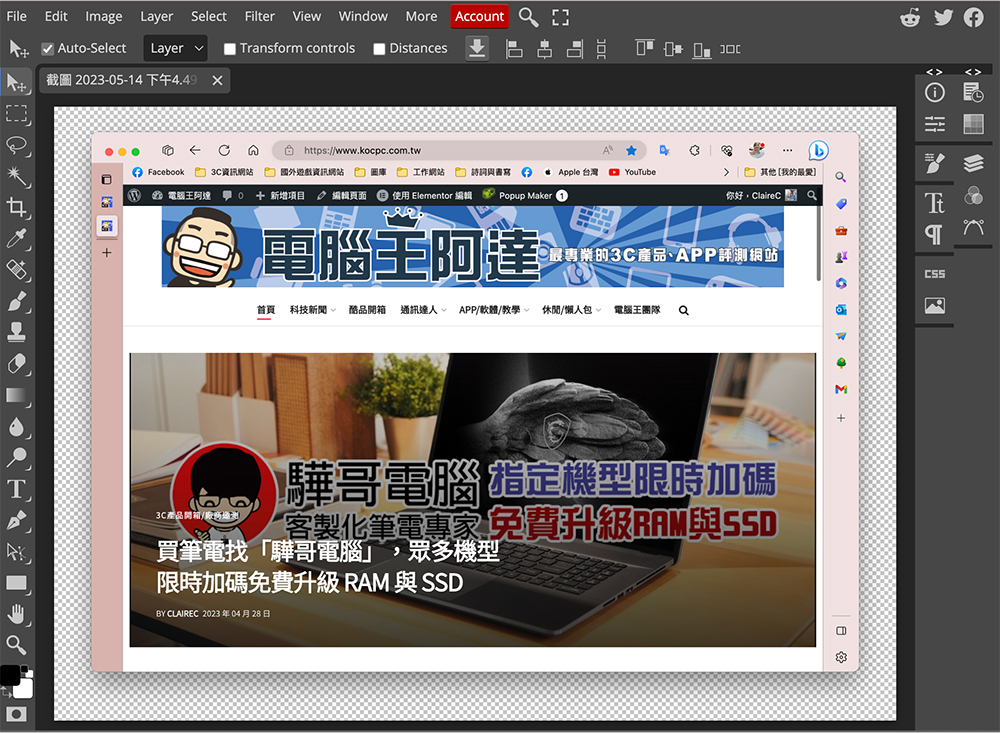This screenshot has width=1000, height=733.
Task: Open the Image menu
Action: click(x=104, y=17)
